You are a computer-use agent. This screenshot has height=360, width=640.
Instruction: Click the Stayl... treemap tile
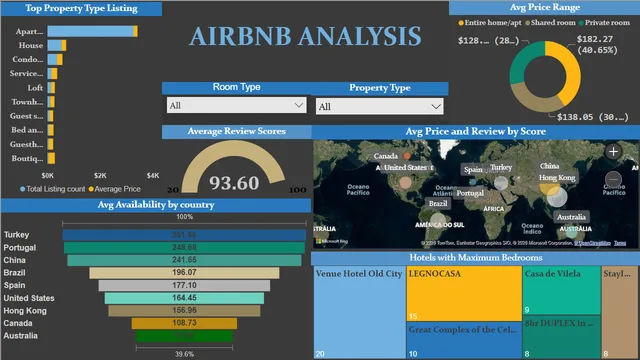coord(620,312)
